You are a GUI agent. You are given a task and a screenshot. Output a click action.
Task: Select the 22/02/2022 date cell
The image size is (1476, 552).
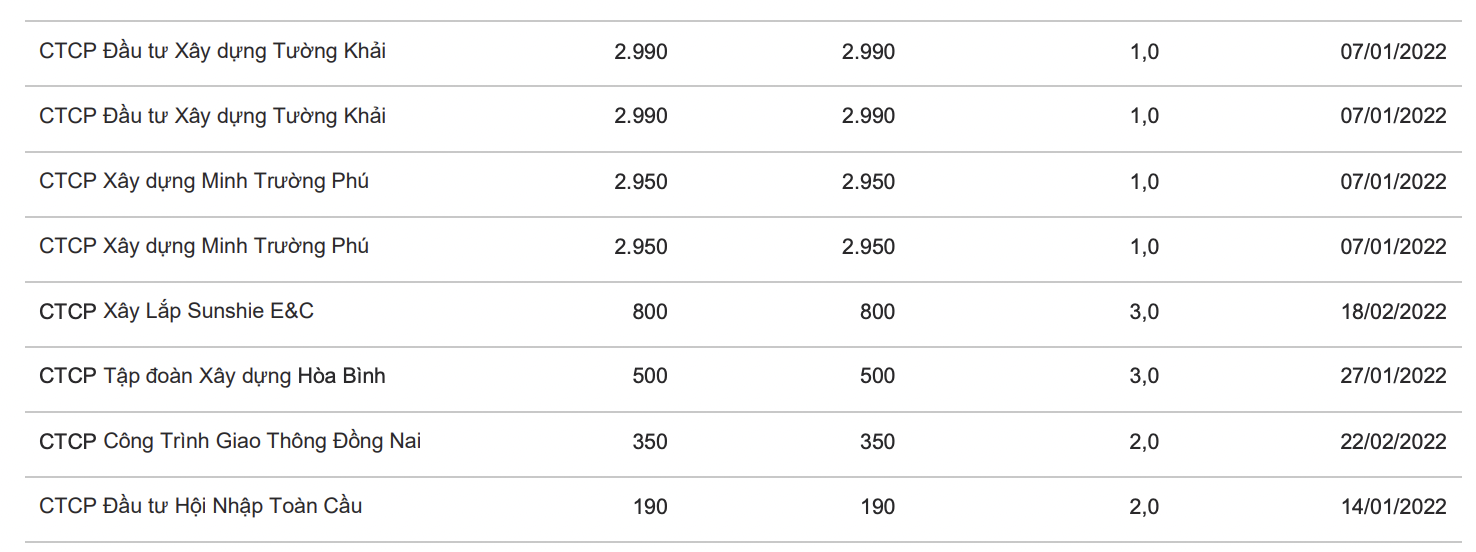(1393, 442)
